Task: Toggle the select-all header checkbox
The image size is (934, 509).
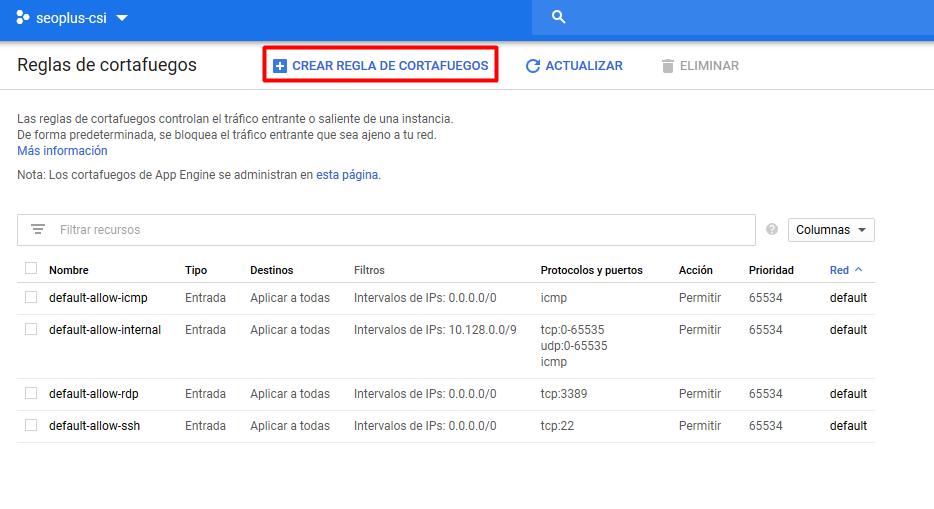Action: point(31,268)
